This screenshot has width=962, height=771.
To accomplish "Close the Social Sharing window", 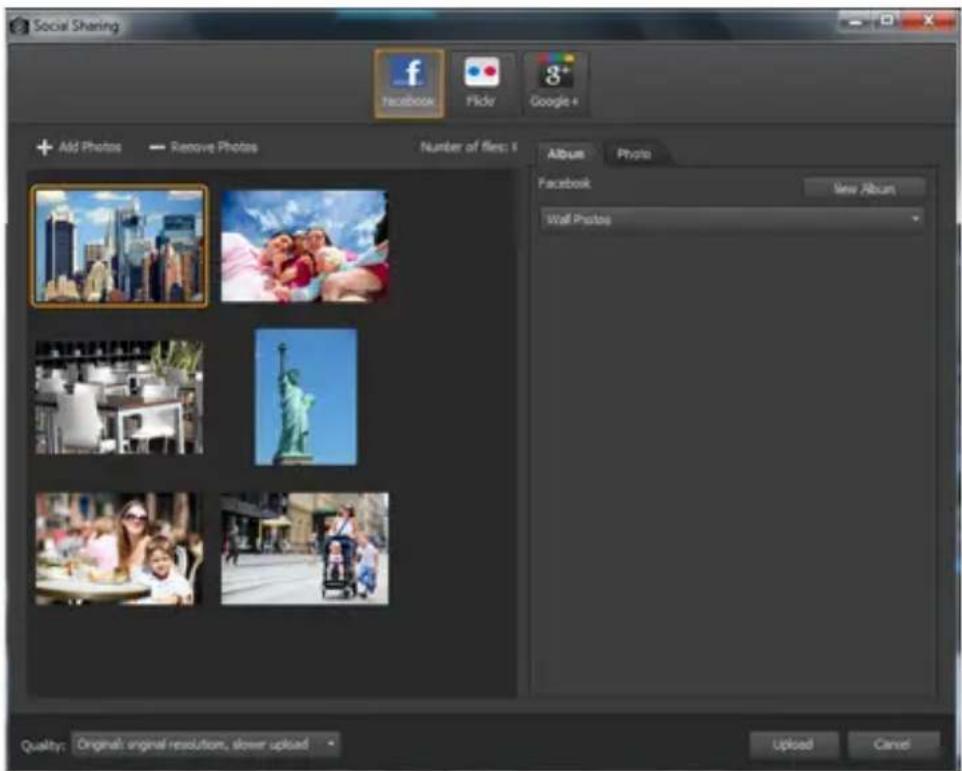I will [928, 21].
